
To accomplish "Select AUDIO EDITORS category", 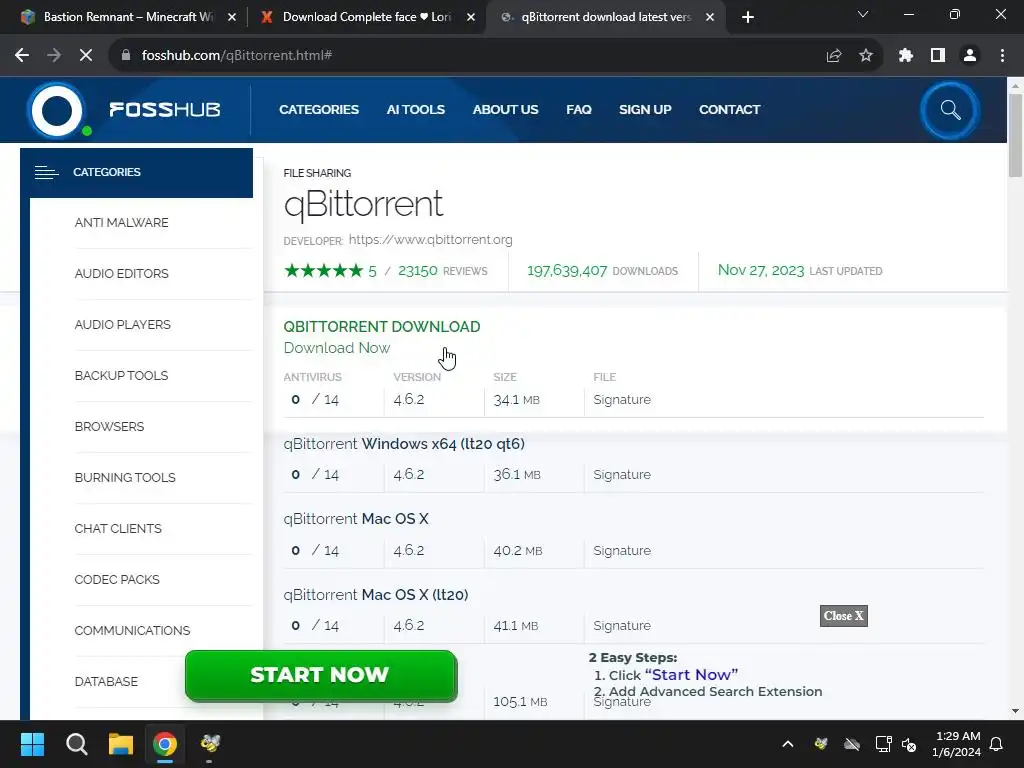I will [x=121, y=274].
